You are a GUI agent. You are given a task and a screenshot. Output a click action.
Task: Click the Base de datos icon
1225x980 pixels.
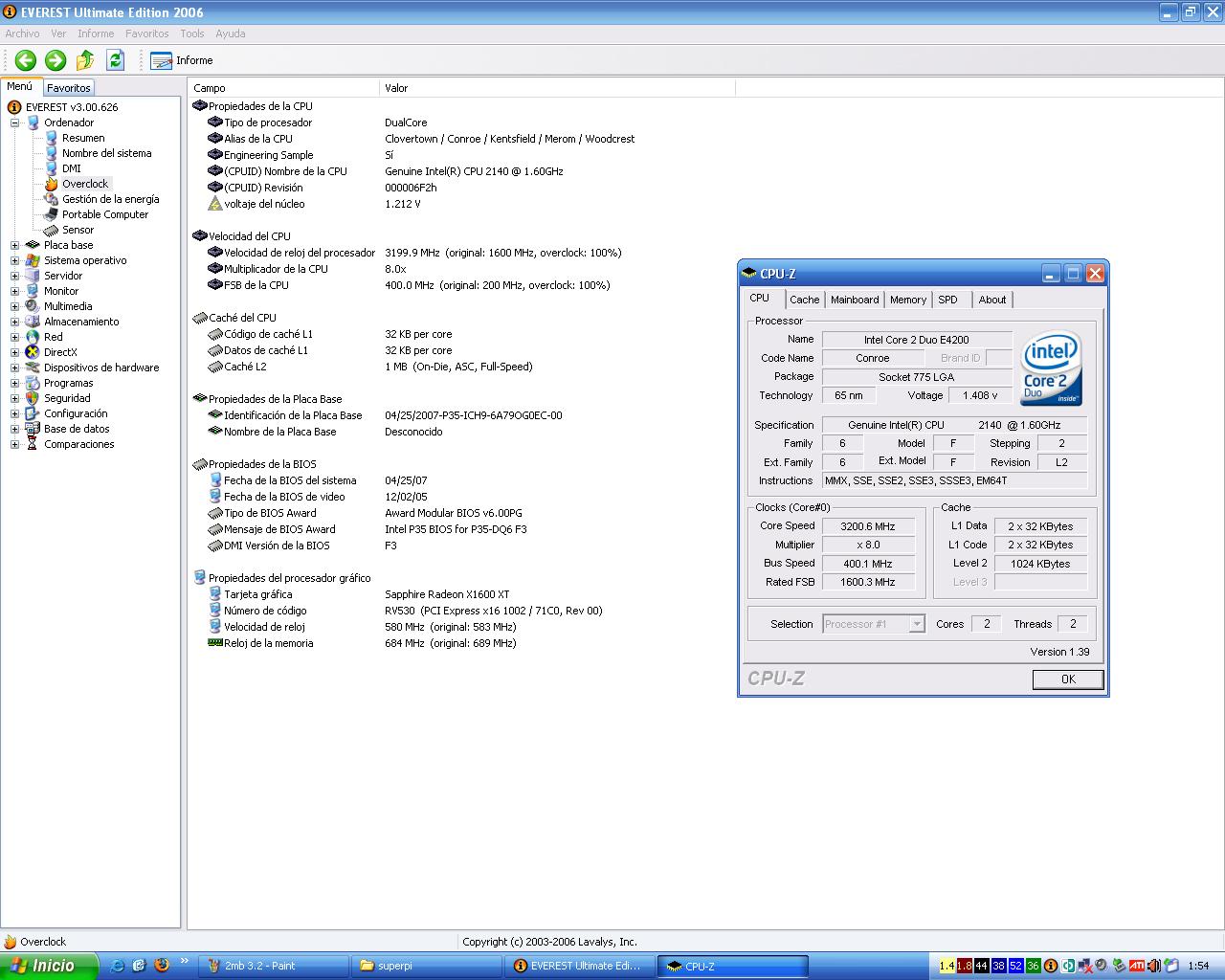(33, 429)
